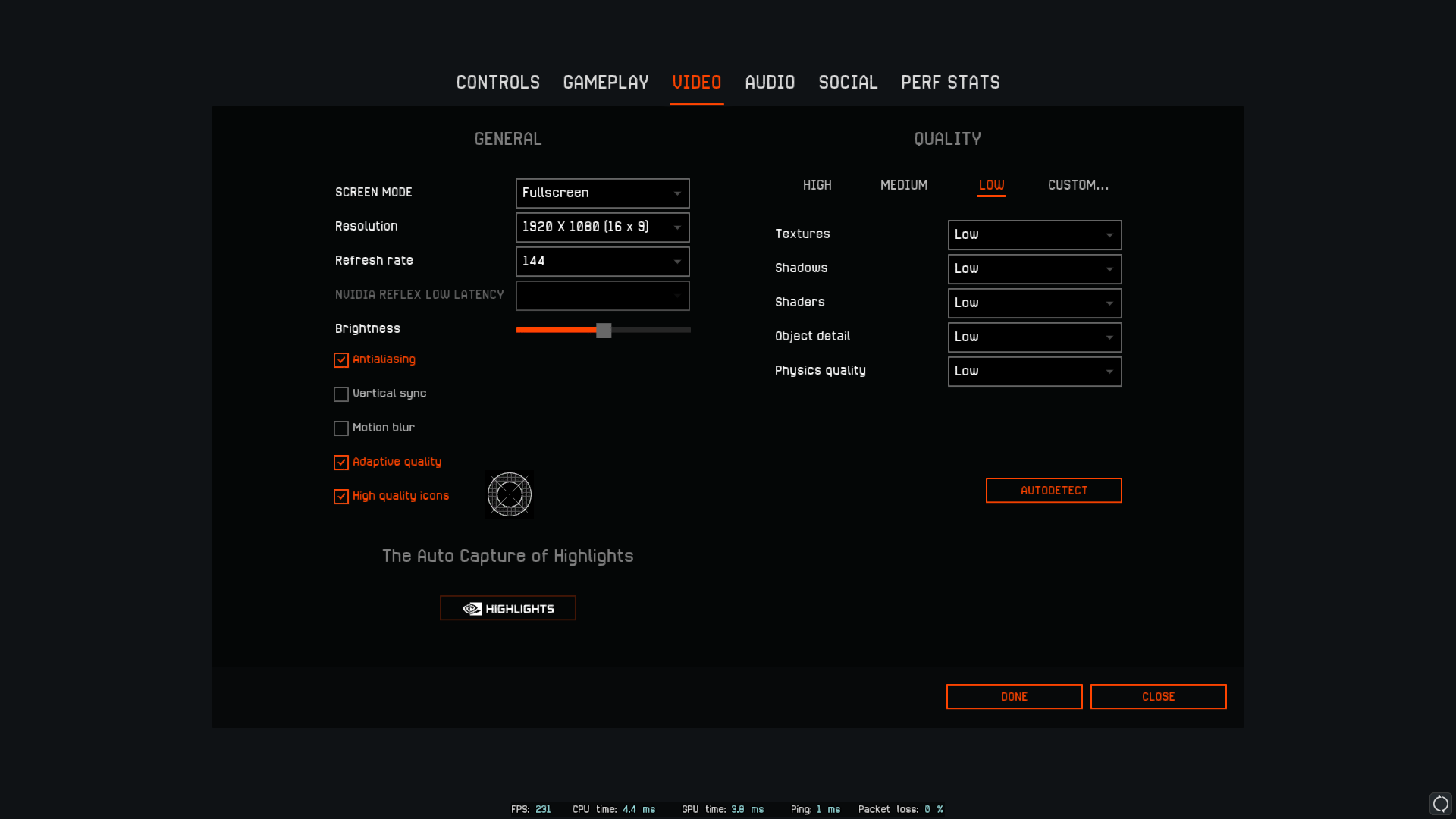
Task: Expand the Resolution dropdown
Action: [602, 227]
